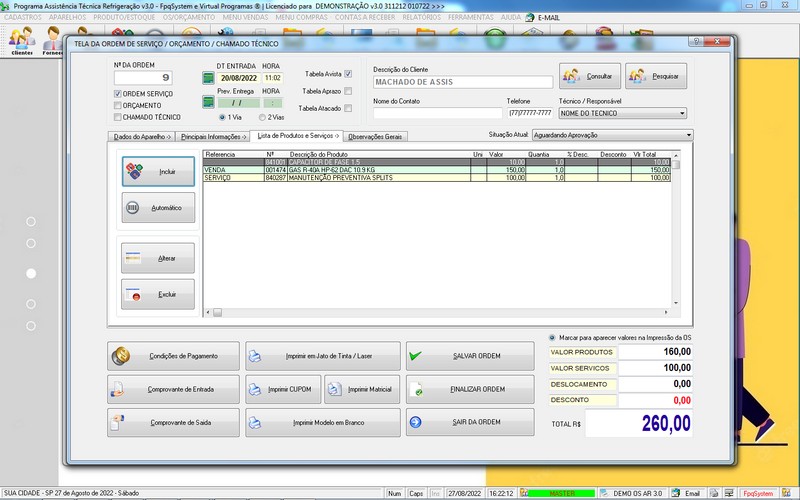
Task: Click Imprimir Matricial button
Action: (x=362, y=389)
